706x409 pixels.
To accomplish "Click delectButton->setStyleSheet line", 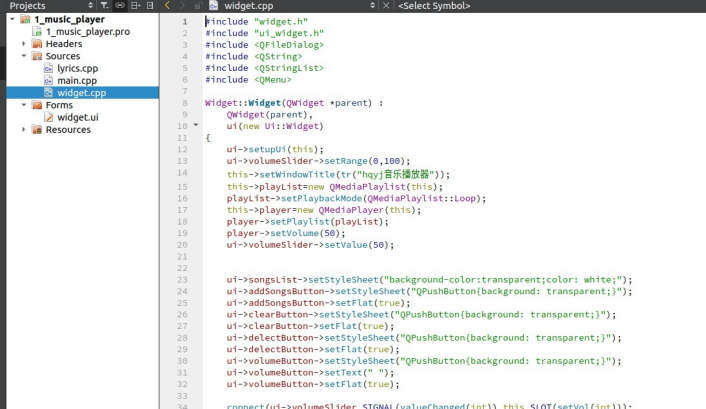I will point(424,338).
